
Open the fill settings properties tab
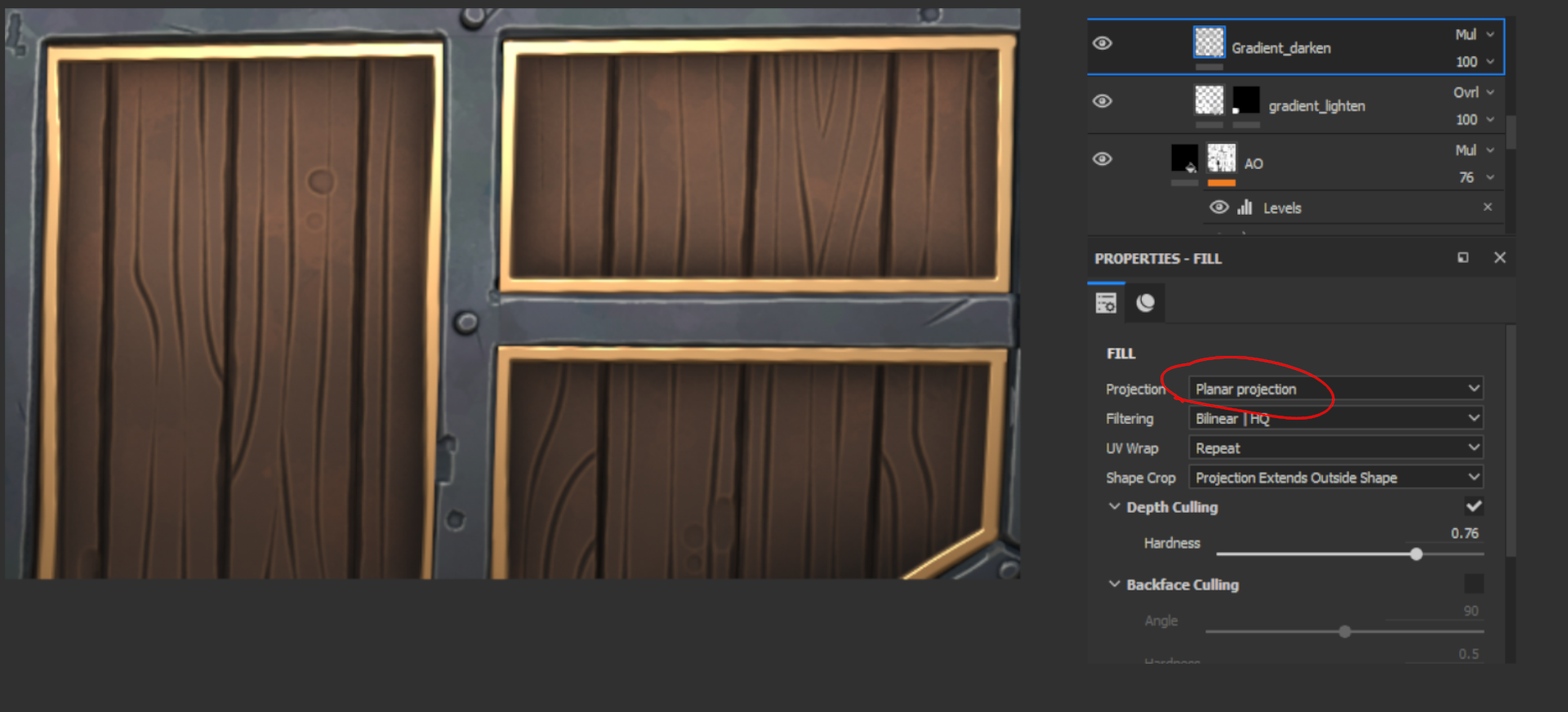click(x=1106, y=303)
